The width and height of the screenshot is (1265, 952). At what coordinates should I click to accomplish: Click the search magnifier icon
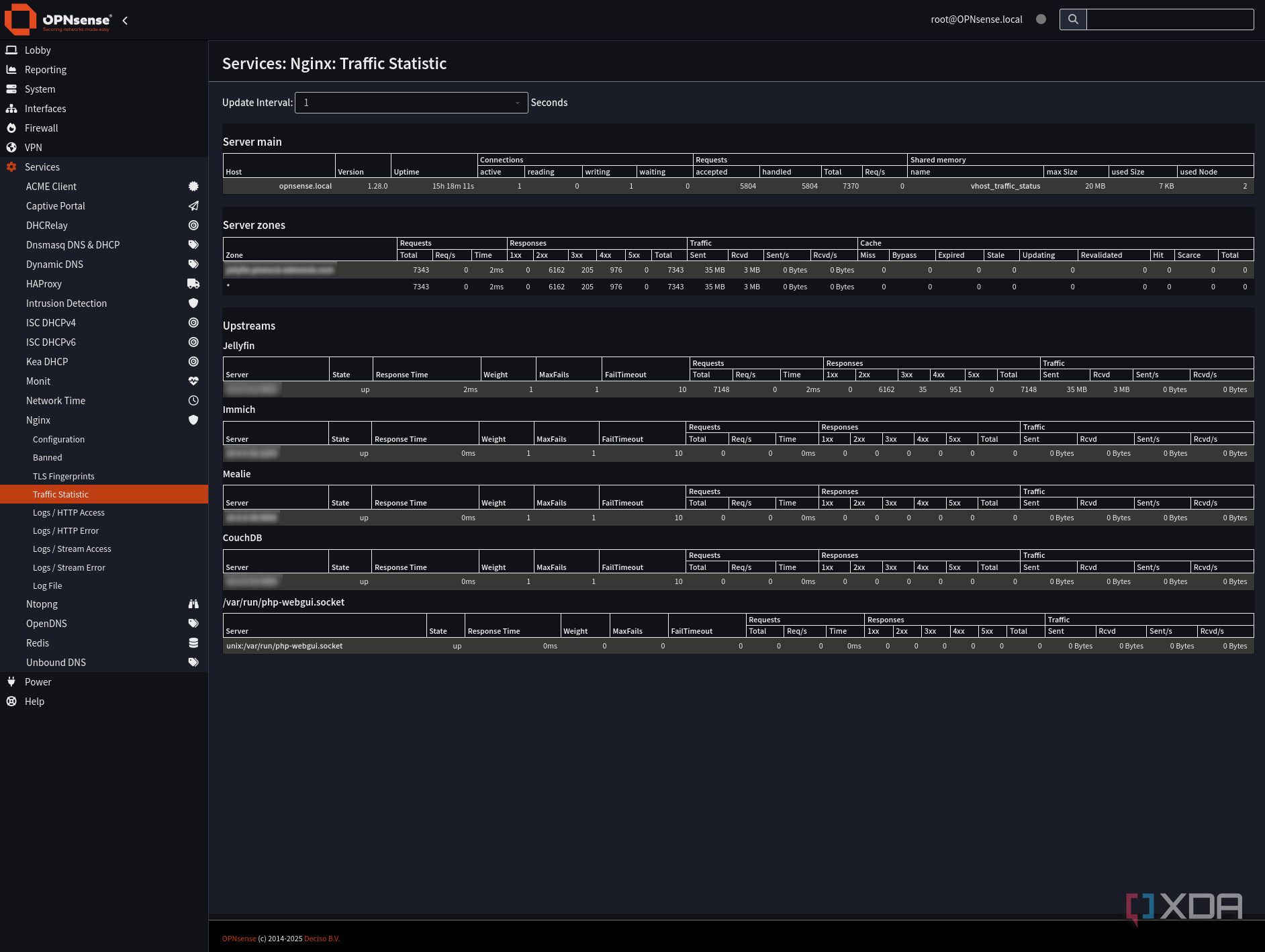click(x=1073, y=19)
